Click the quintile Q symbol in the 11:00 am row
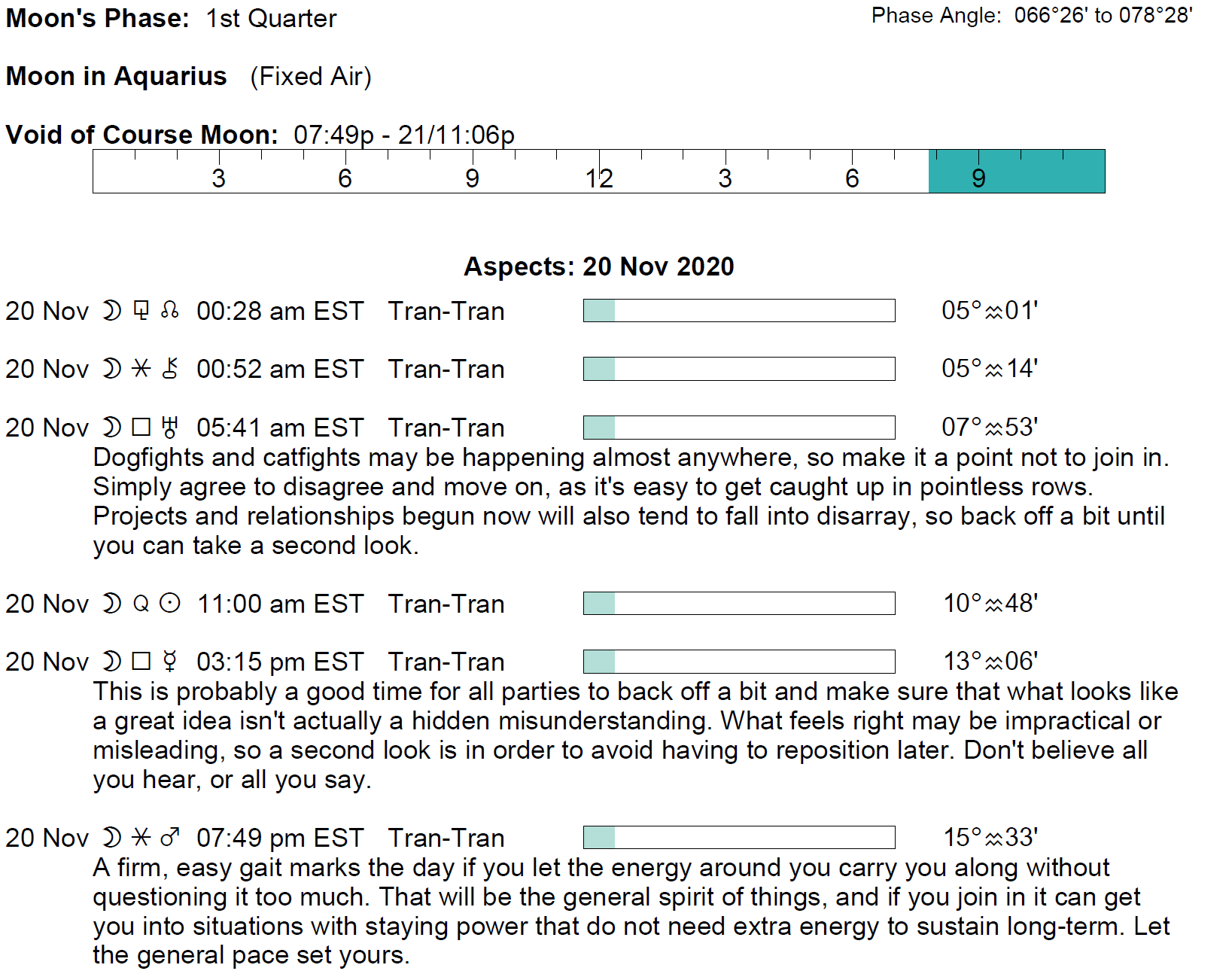The height and width of the screenshot is (974, 1232). (x=141, y=604)
